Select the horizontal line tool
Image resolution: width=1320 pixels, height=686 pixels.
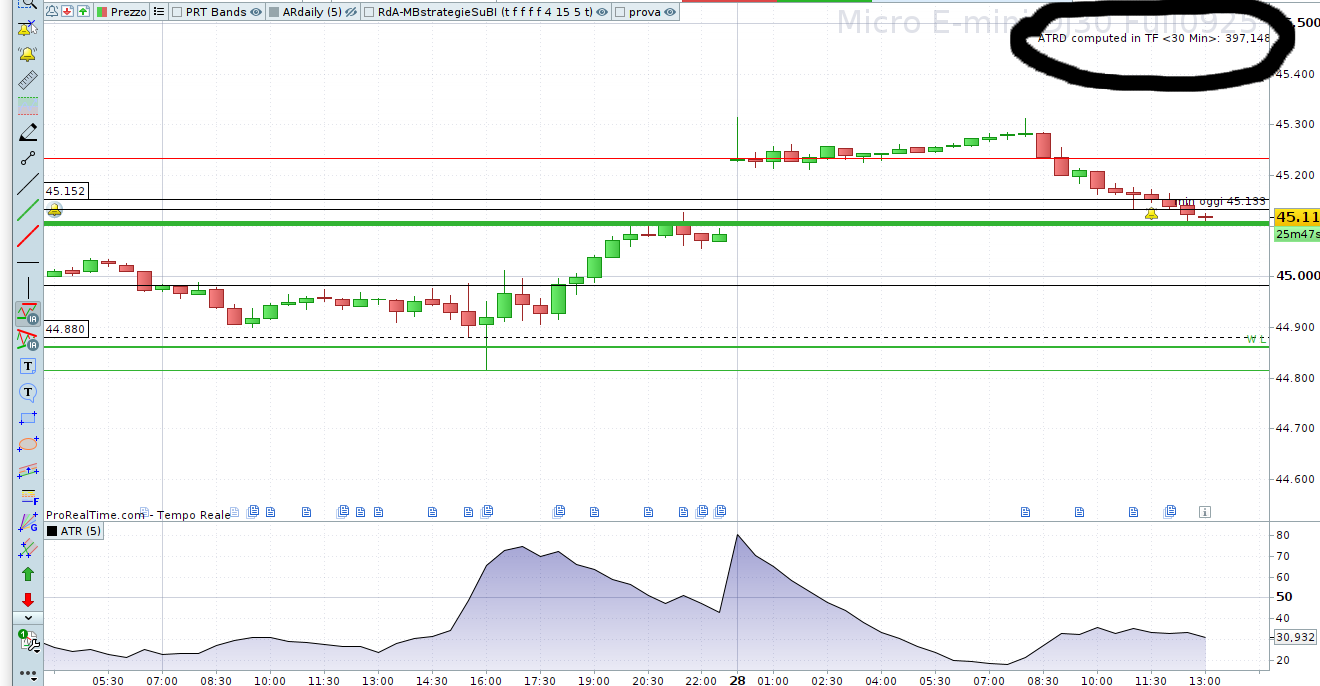click(27, 262)
